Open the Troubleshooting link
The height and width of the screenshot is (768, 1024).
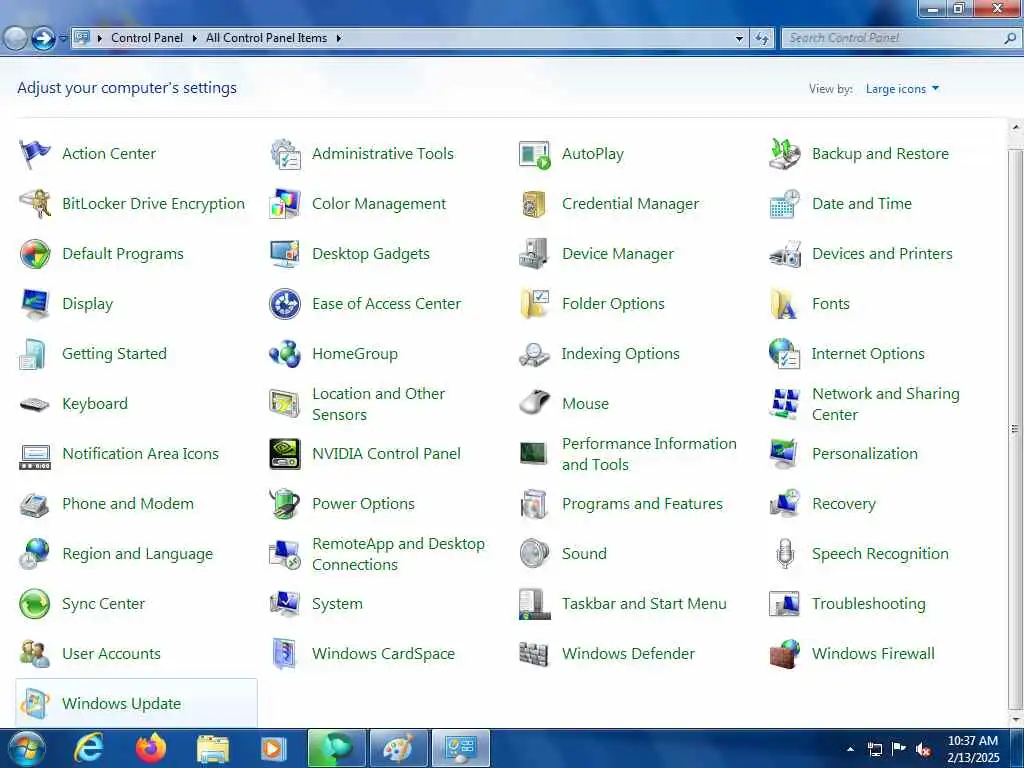[x=869, y=604]
